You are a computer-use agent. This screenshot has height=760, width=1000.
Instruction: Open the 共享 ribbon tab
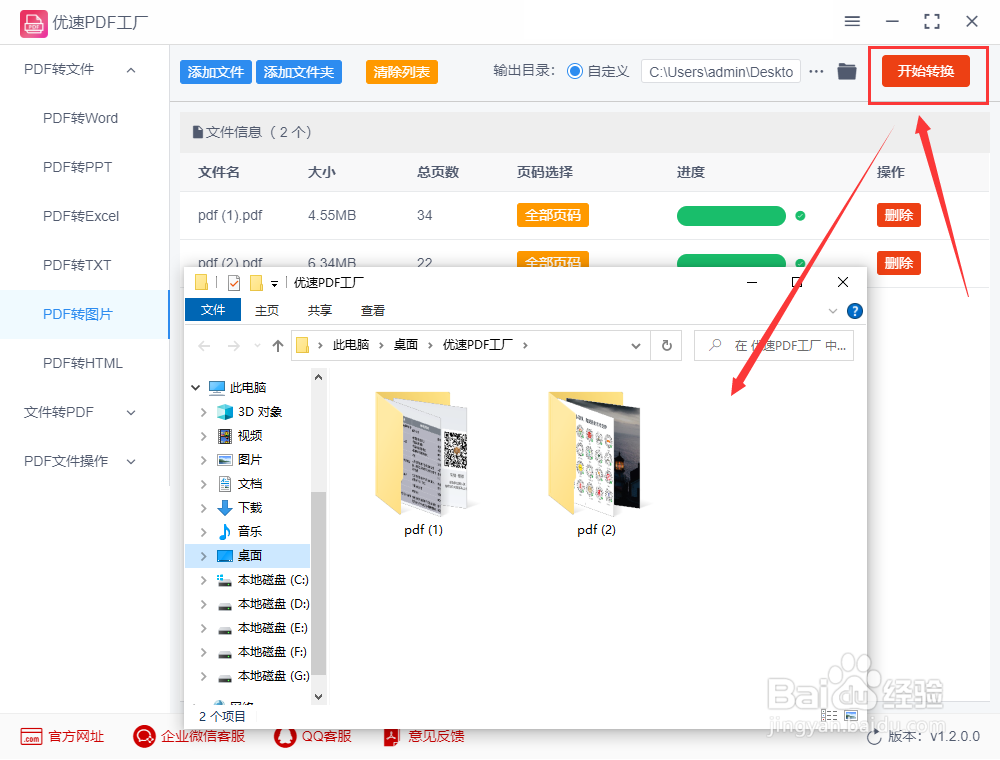coord(320,311)
